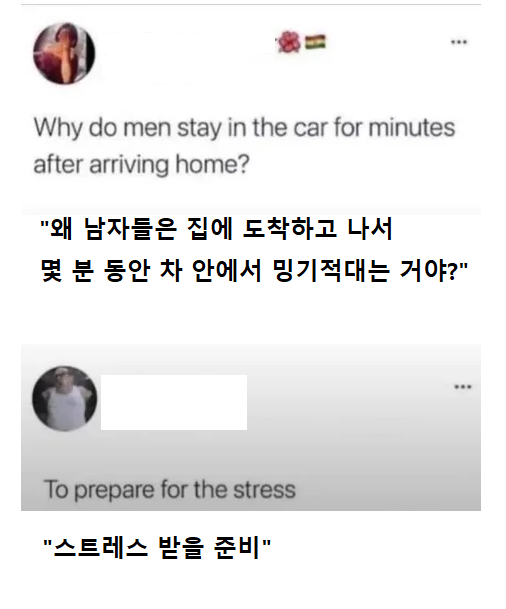
Task: Click the text 'after arriving home?'
Action: tap(141, 165)
